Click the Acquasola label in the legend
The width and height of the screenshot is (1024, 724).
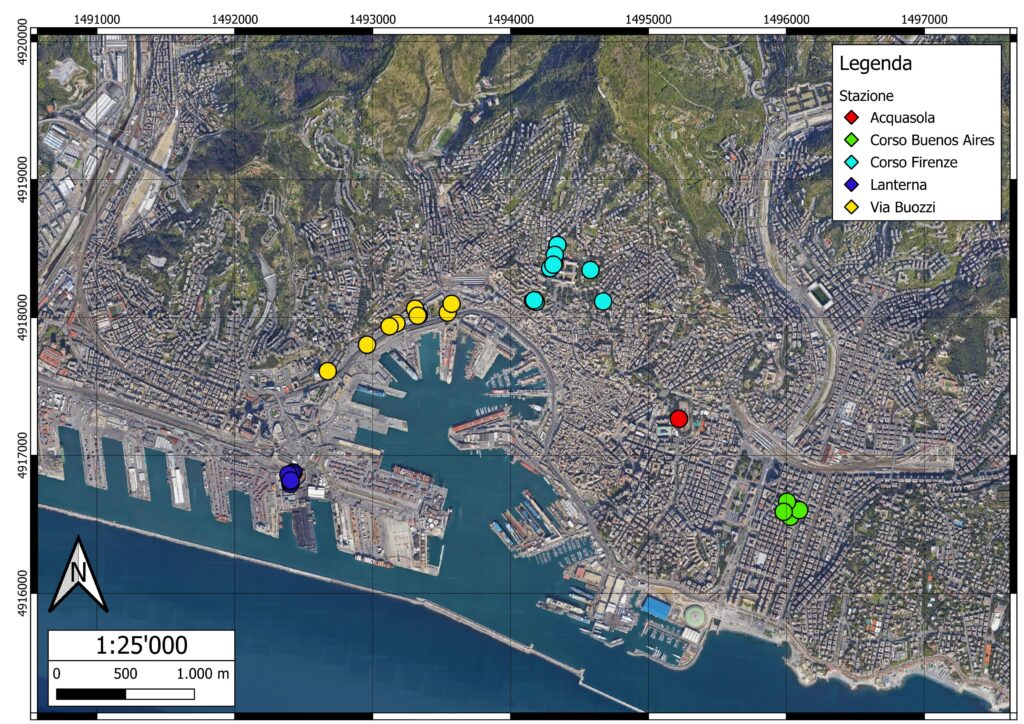coord(903,117)
